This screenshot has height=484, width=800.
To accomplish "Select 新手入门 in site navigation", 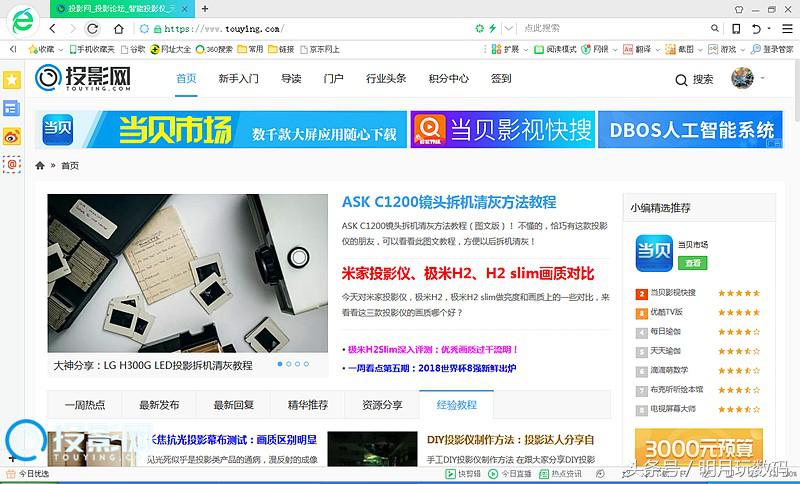I will point(238,79).
